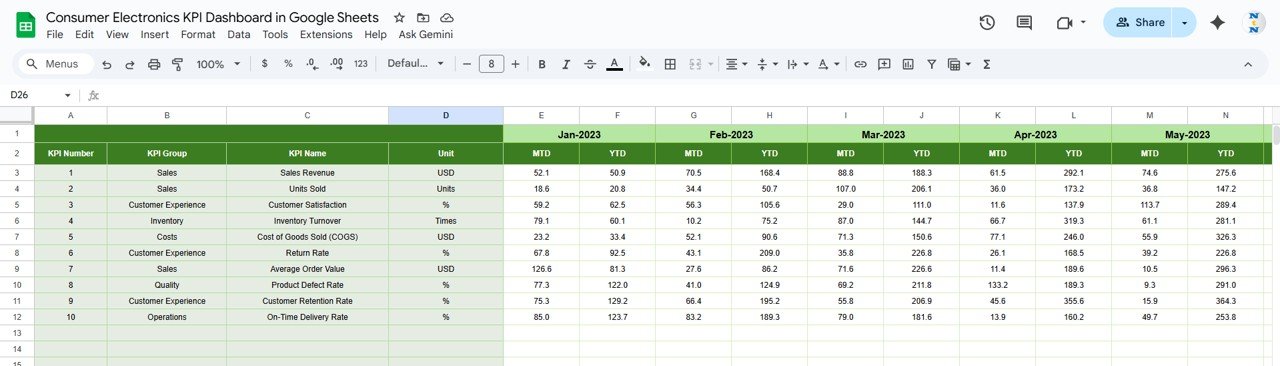The image size is (1280, 366).
Task: Toggle bold formatting
Action: click(541, 64)
